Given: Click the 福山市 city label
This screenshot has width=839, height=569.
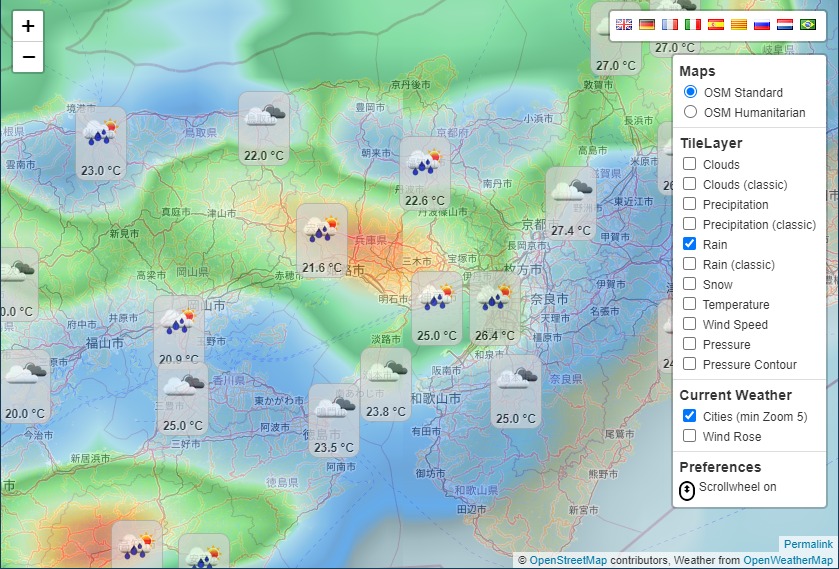Looking at the screenshot, I should click(105, 343).
